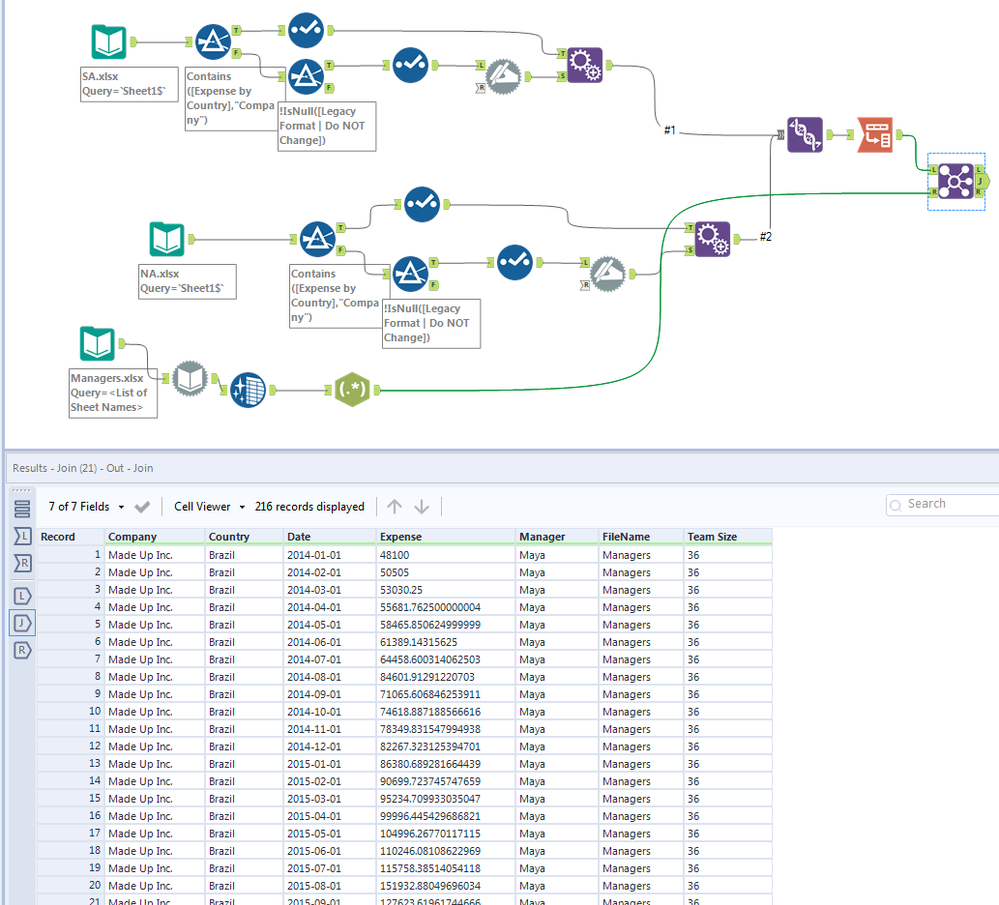
Task: Click the Results - Join (21) panel title
Action: coord(83,468)
